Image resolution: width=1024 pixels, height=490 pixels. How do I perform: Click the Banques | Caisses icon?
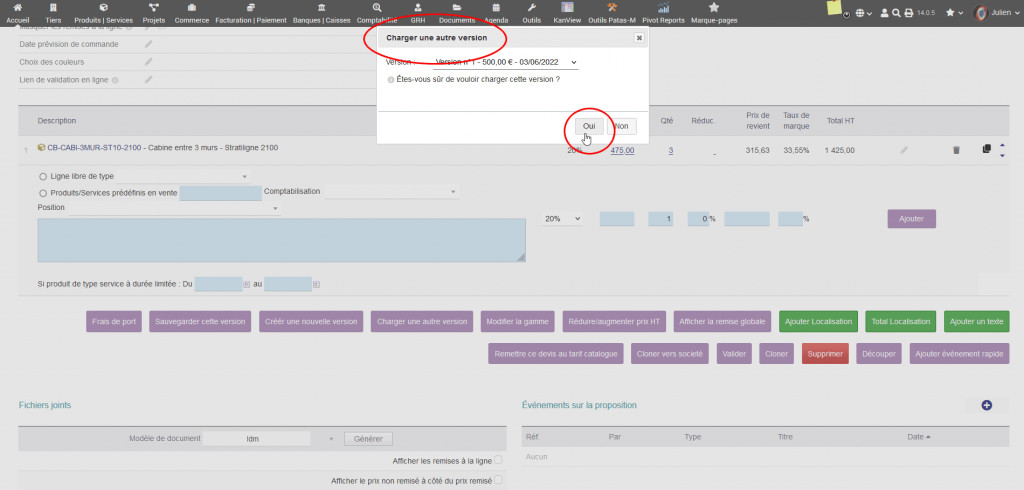tap(321, 8)
